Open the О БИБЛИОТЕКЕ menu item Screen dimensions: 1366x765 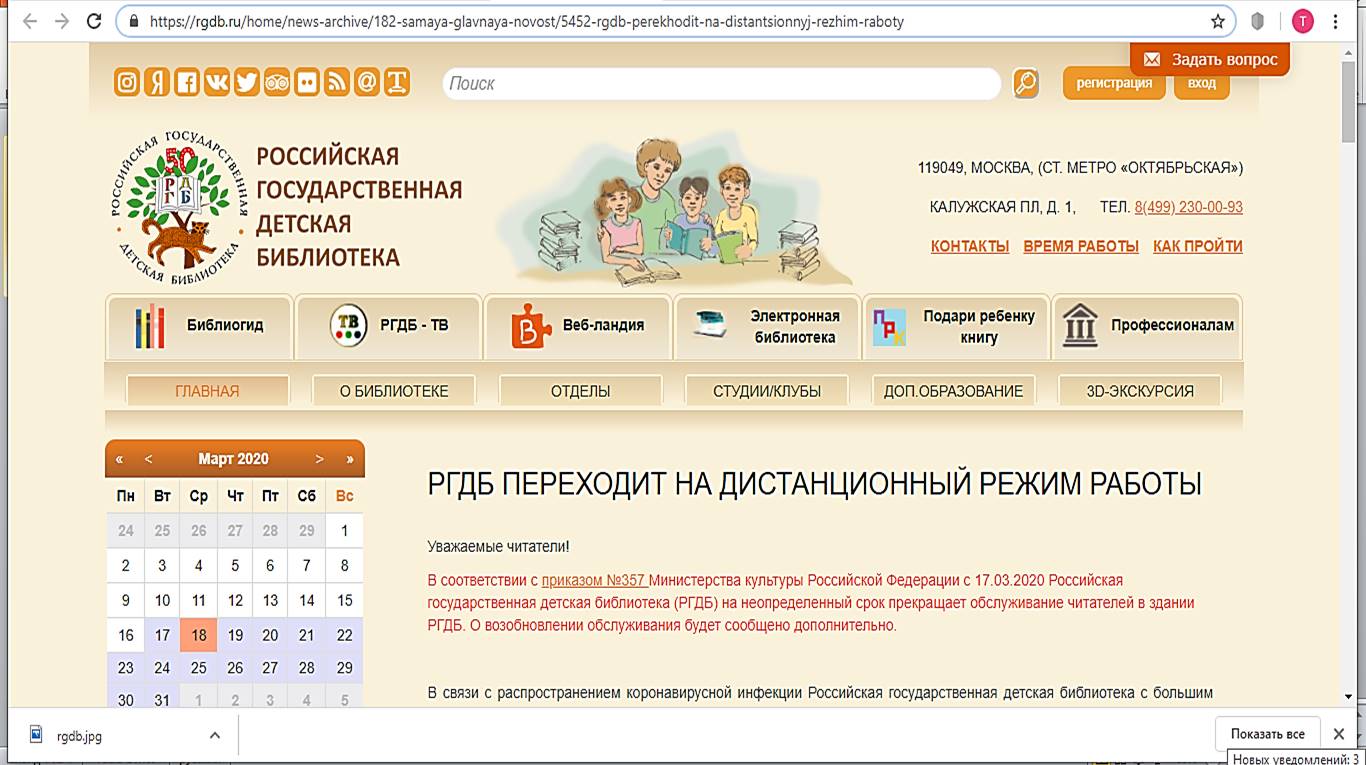394,391
